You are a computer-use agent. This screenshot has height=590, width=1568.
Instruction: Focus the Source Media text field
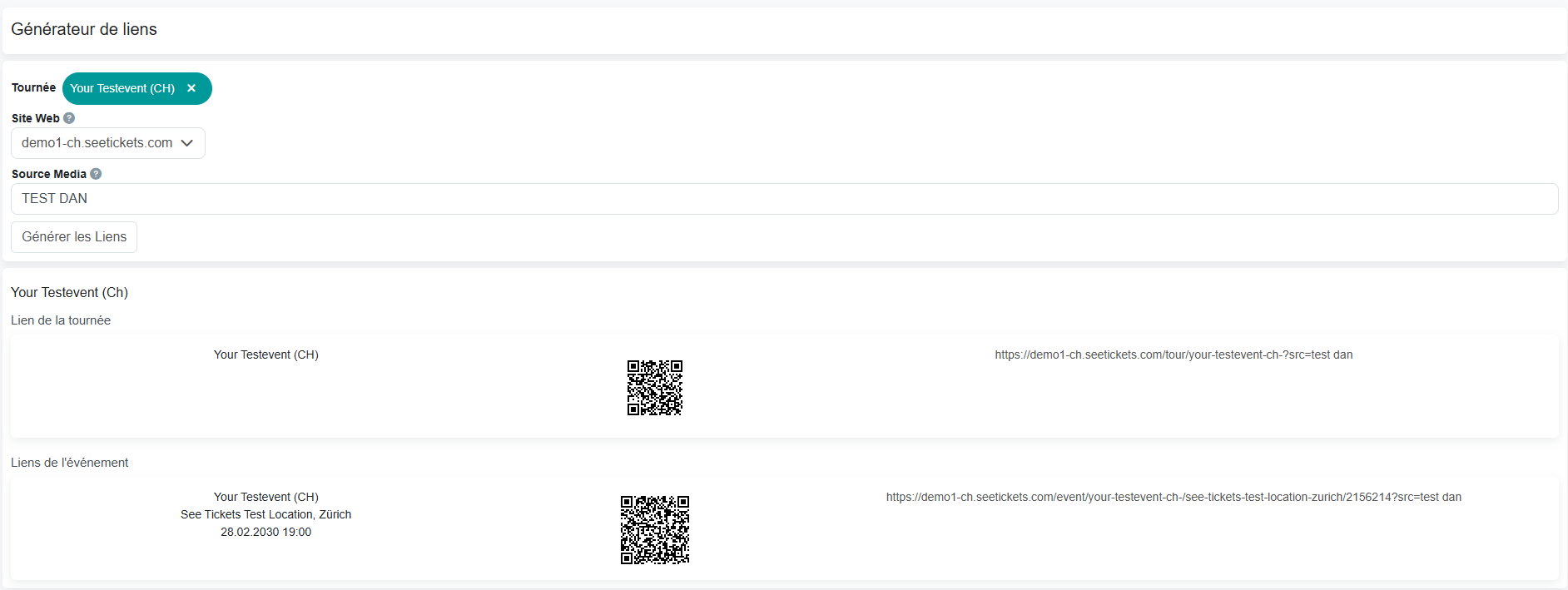tap(782, 199)
